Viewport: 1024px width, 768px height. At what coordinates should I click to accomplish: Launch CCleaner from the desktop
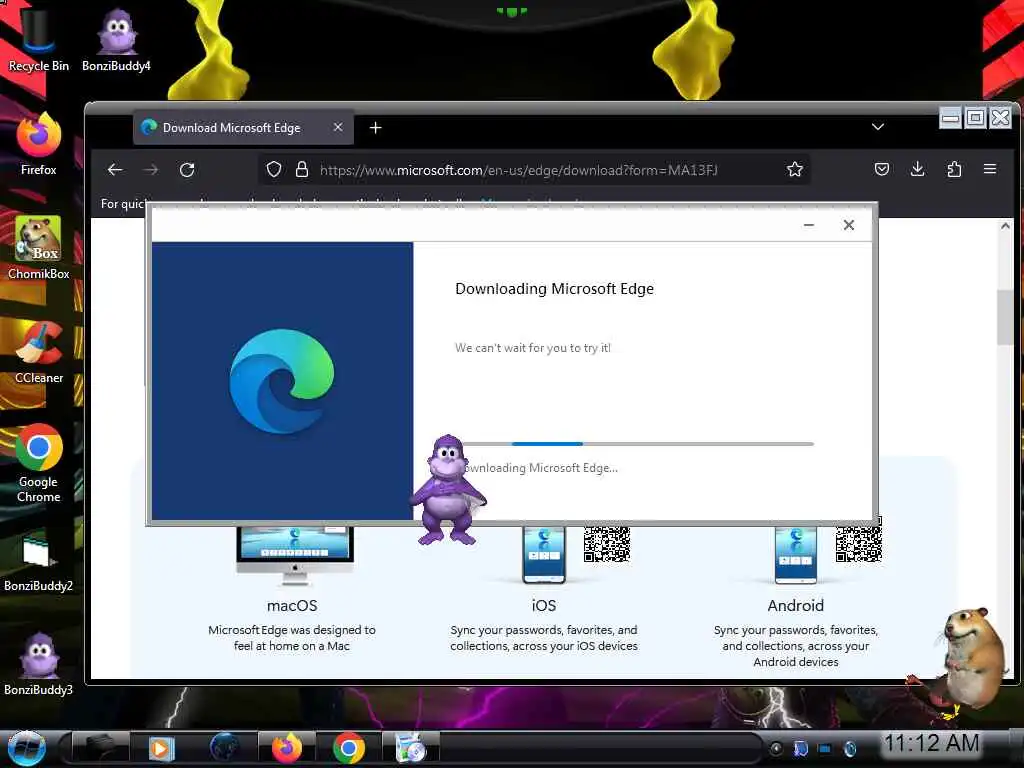39,353
